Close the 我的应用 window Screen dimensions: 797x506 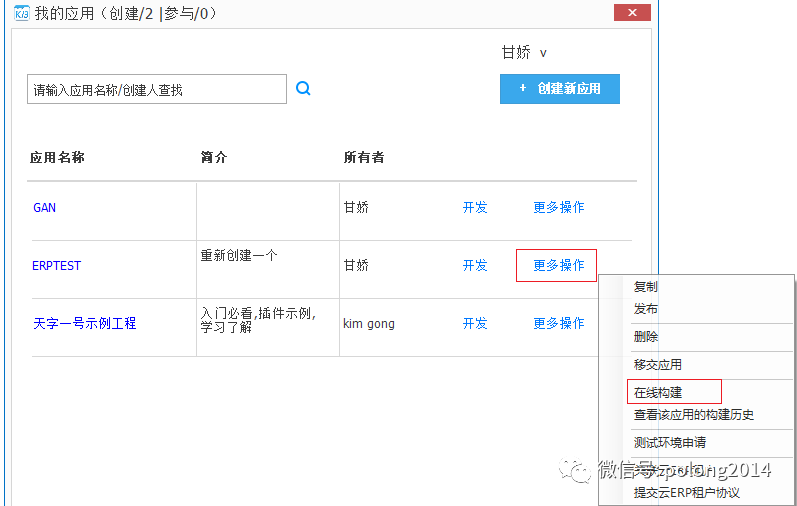(630, 12)
